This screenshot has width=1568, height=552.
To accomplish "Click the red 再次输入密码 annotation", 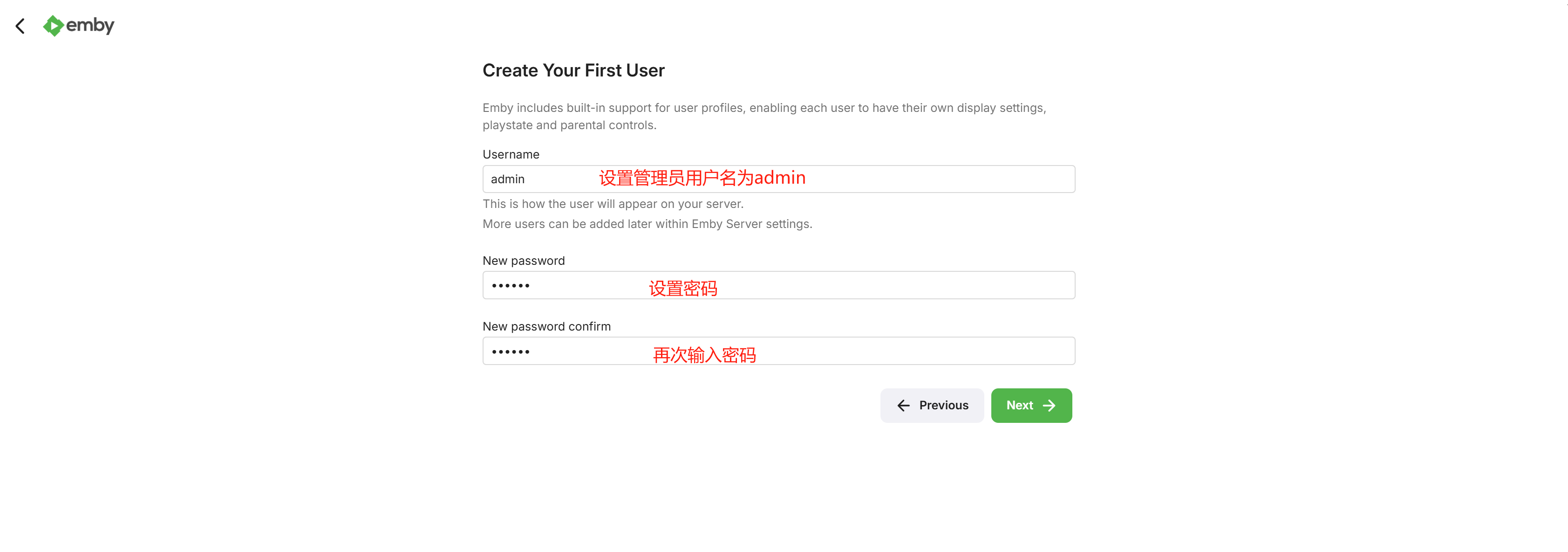I will pos(704,355).
